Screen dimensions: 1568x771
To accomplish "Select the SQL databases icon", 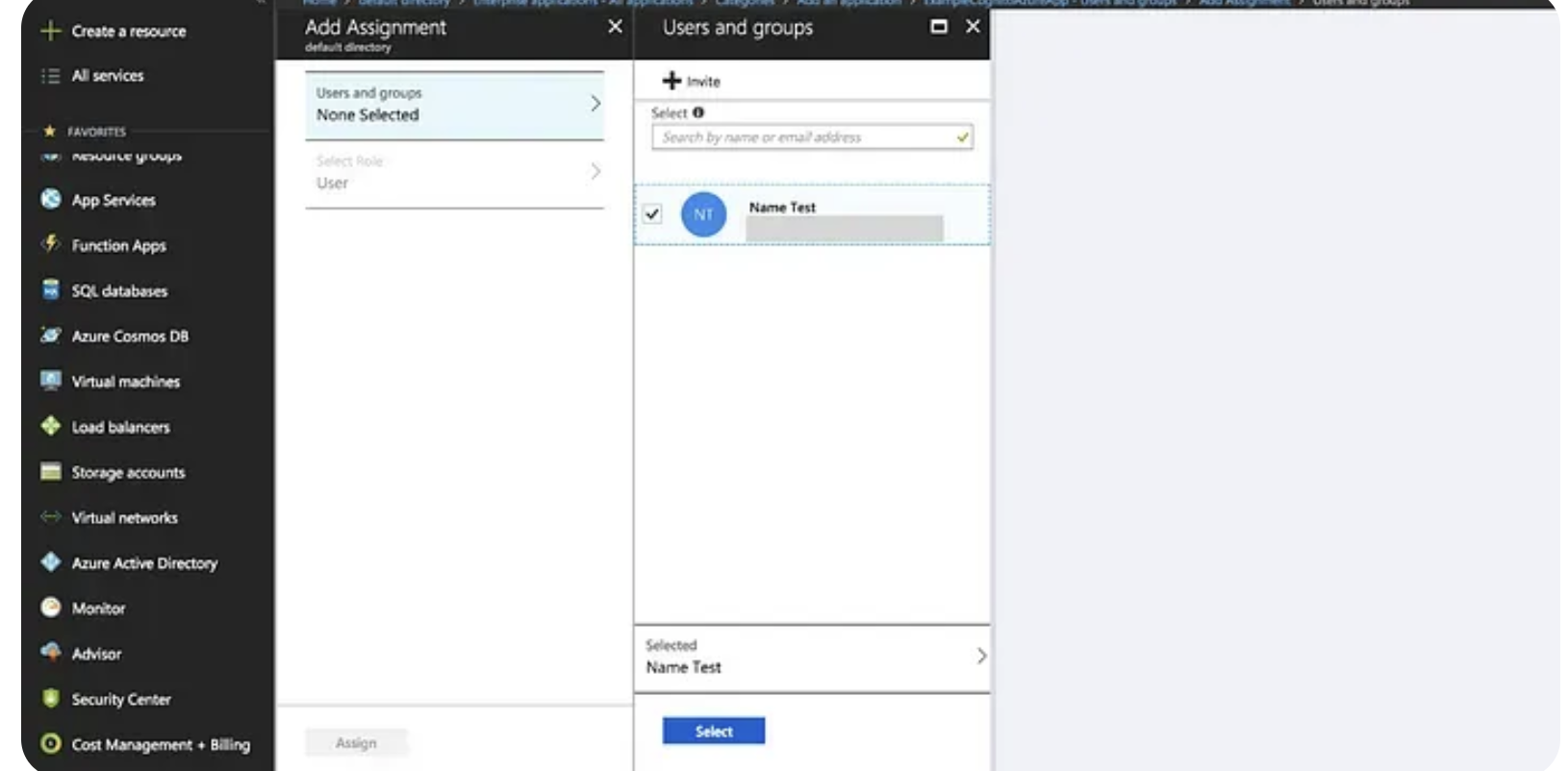I will 51,289.
